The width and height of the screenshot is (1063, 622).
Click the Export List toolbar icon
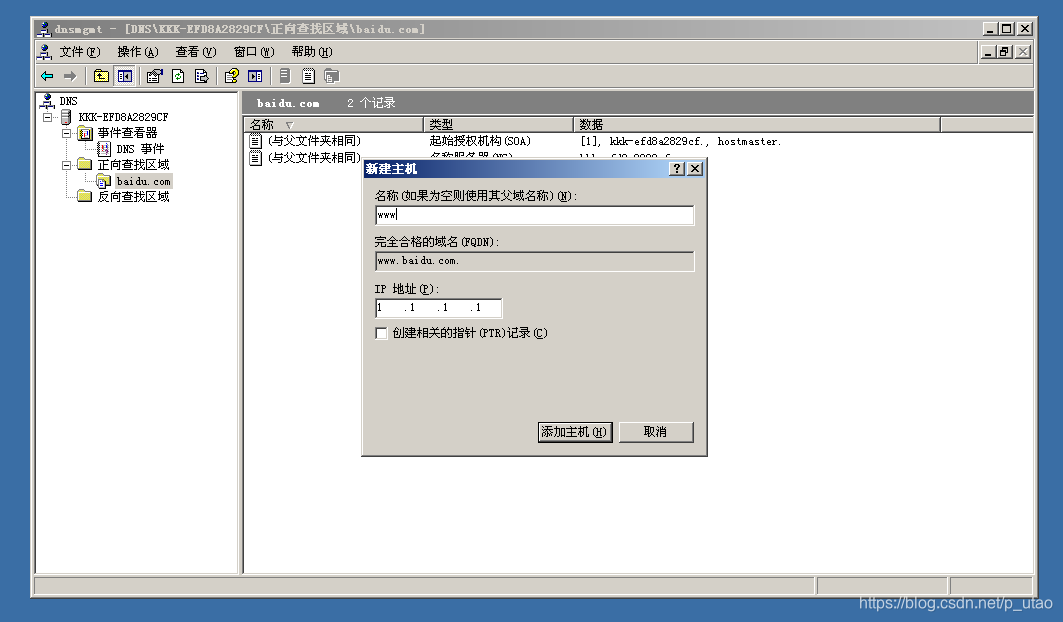coord(201,76)
